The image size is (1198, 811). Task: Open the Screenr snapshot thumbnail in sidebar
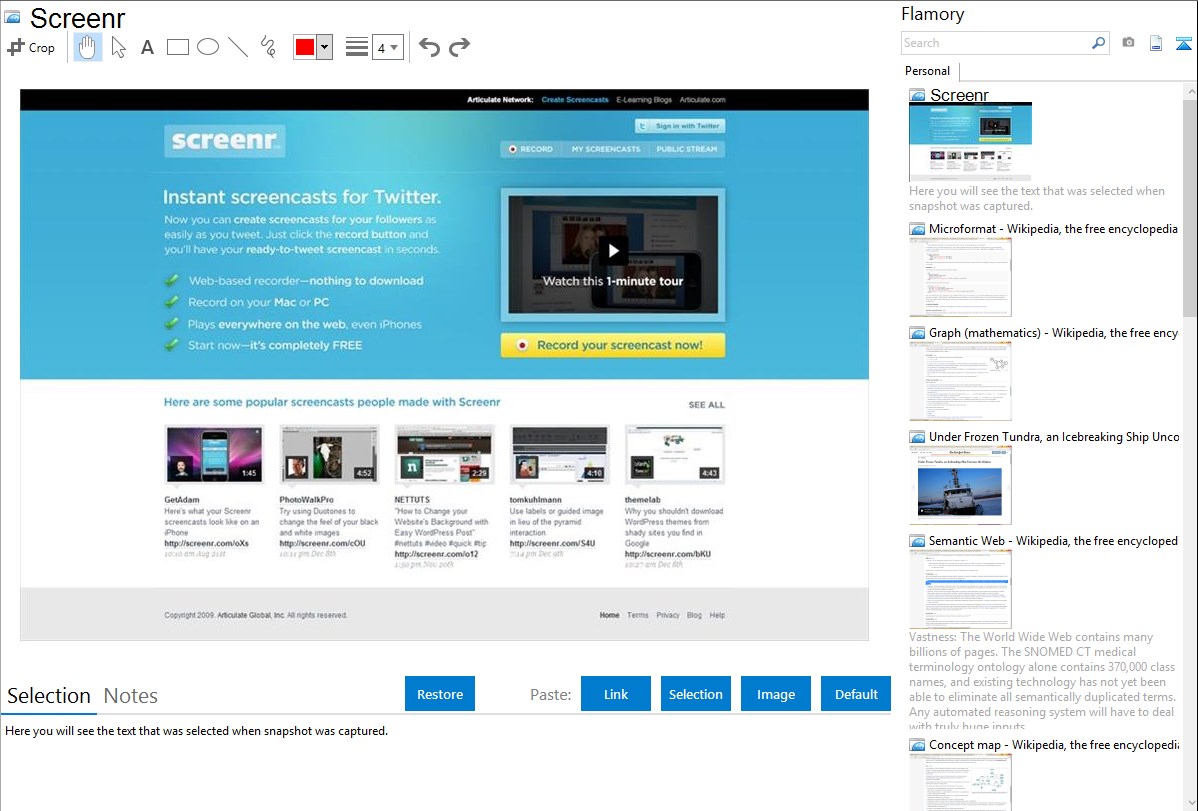(x=970, y=141)
